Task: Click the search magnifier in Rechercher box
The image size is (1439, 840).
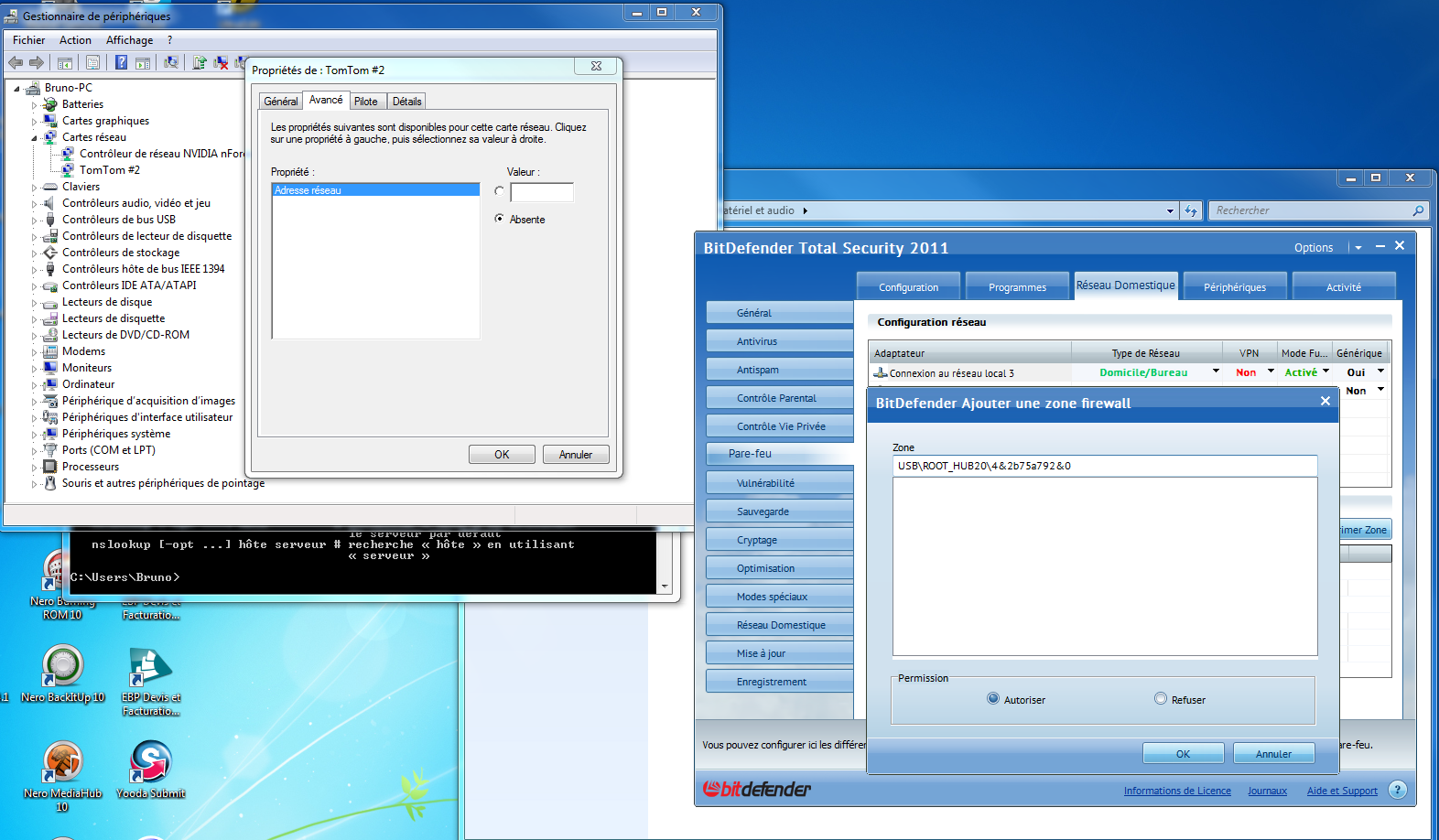Action: tap(1418, 210)
